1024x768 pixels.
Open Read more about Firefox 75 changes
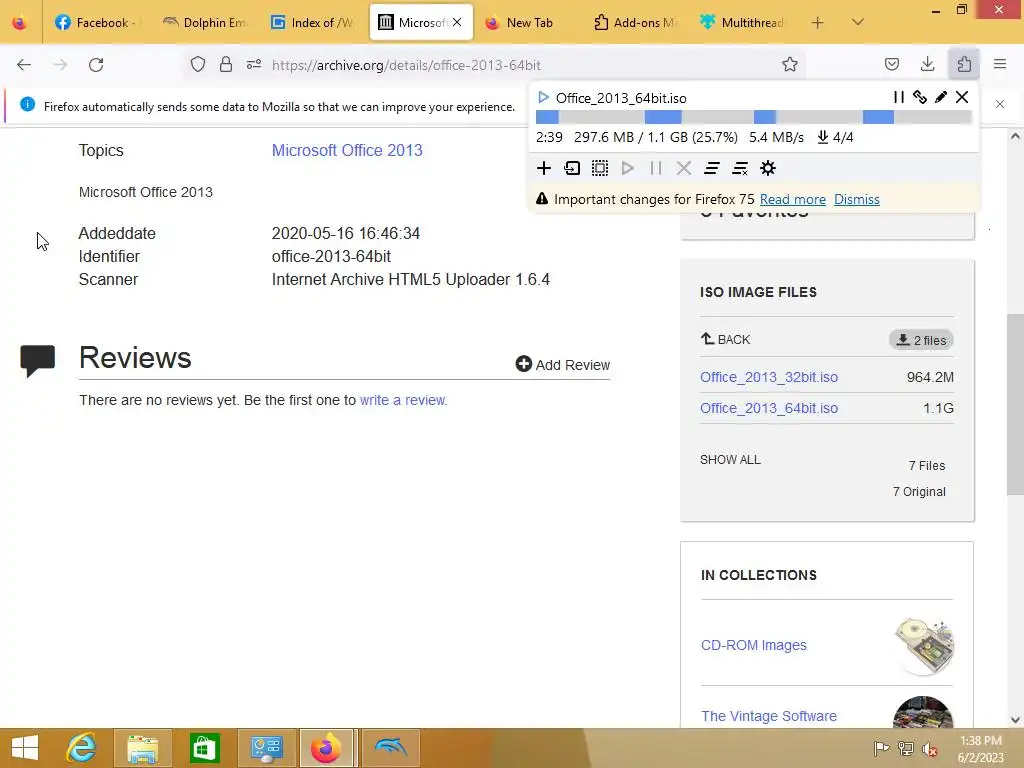point(792,199)
